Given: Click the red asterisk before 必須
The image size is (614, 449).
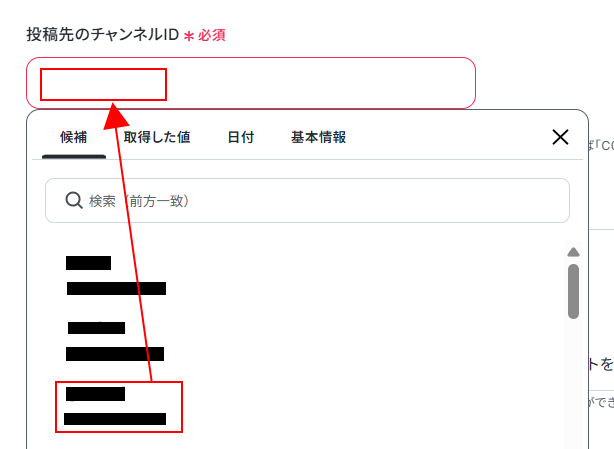Looking at the screenshot, I should (189, 36).
